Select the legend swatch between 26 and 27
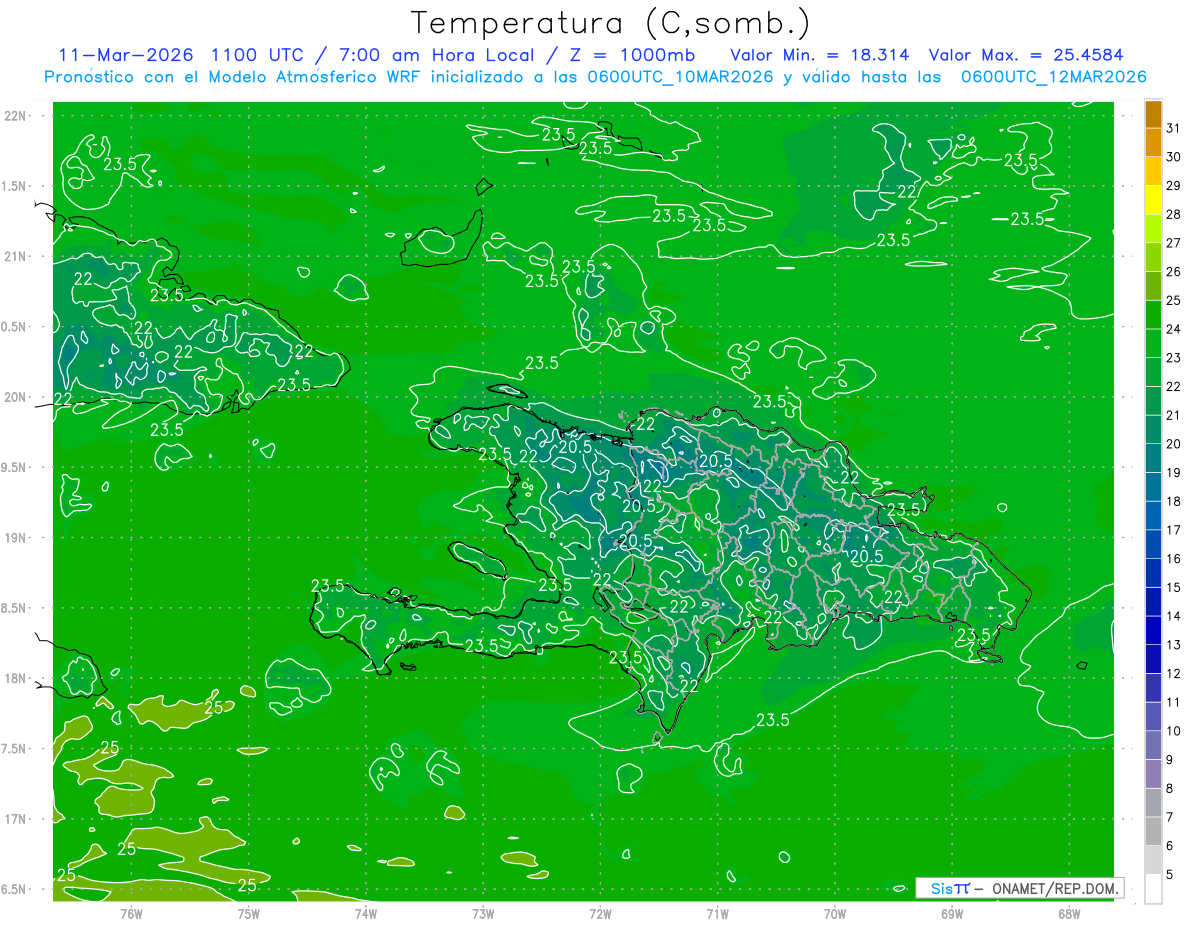The height and width of the screenshot is (927, 1200). click(1153, 258)
